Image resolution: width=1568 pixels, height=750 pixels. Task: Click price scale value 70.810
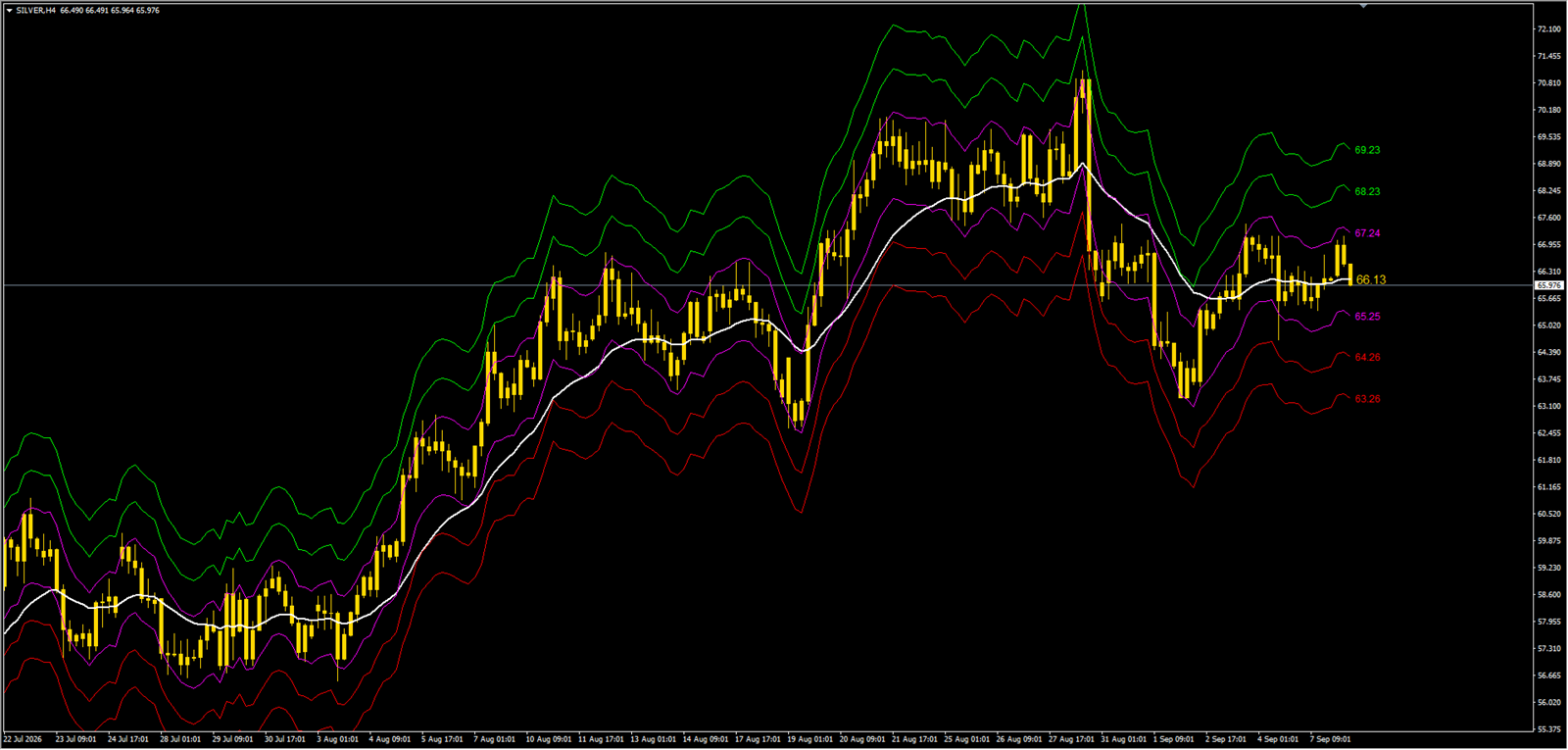1549,83
